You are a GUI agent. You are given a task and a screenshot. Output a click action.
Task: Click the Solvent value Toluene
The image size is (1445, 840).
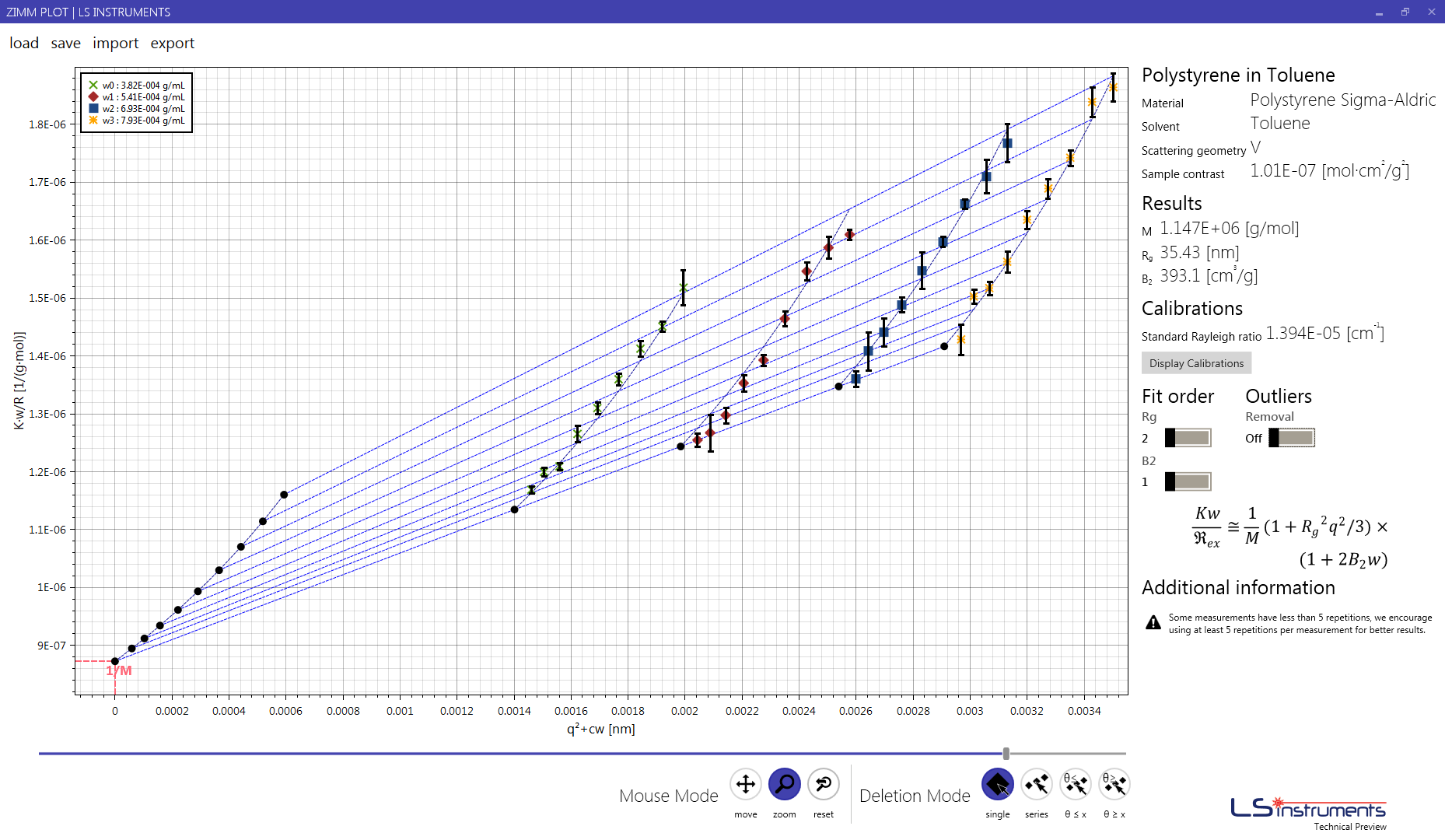pos(1280,124)
